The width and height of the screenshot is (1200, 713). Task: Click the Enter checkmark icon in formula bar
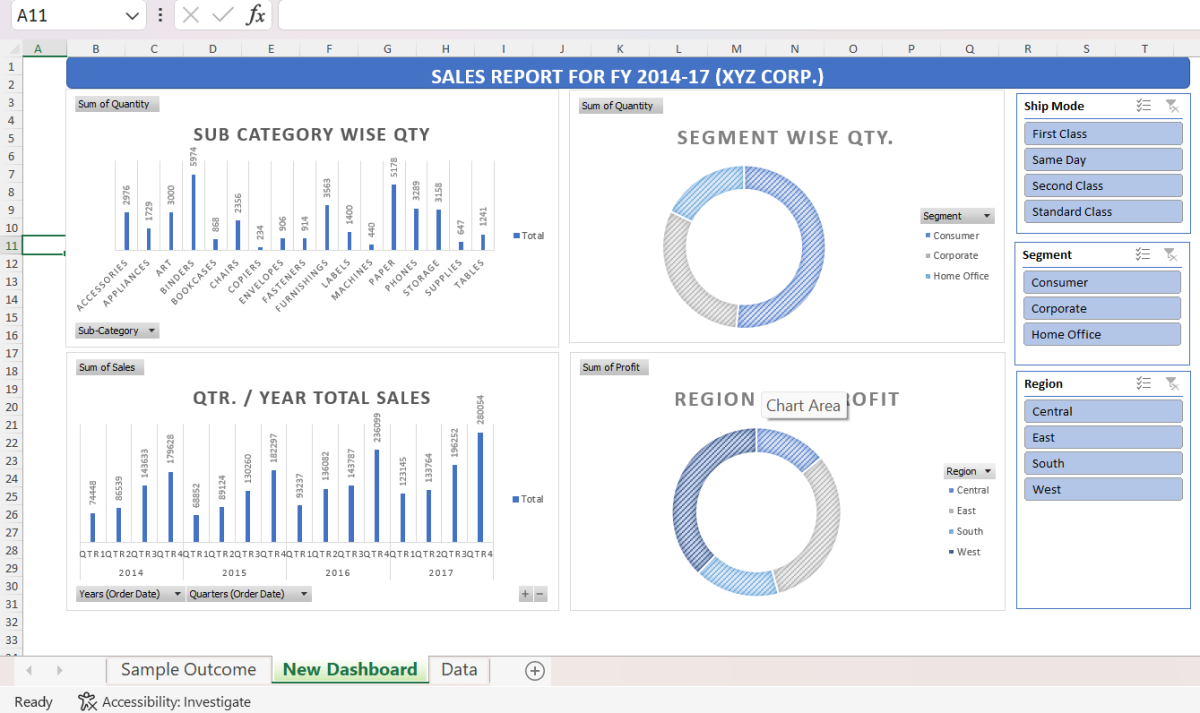tap(223, 15)
